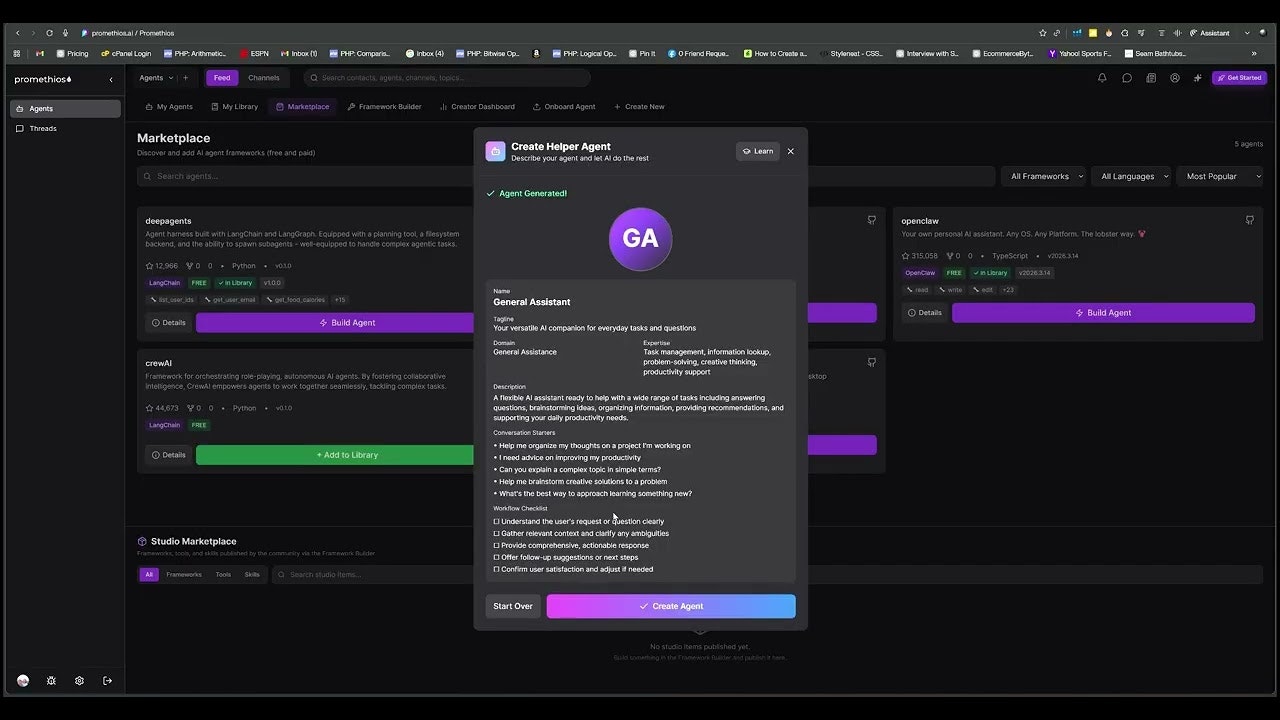The image size is (1280, 720).
Task: Open the chat bubble icon in header
Action: click(1127, 78)
